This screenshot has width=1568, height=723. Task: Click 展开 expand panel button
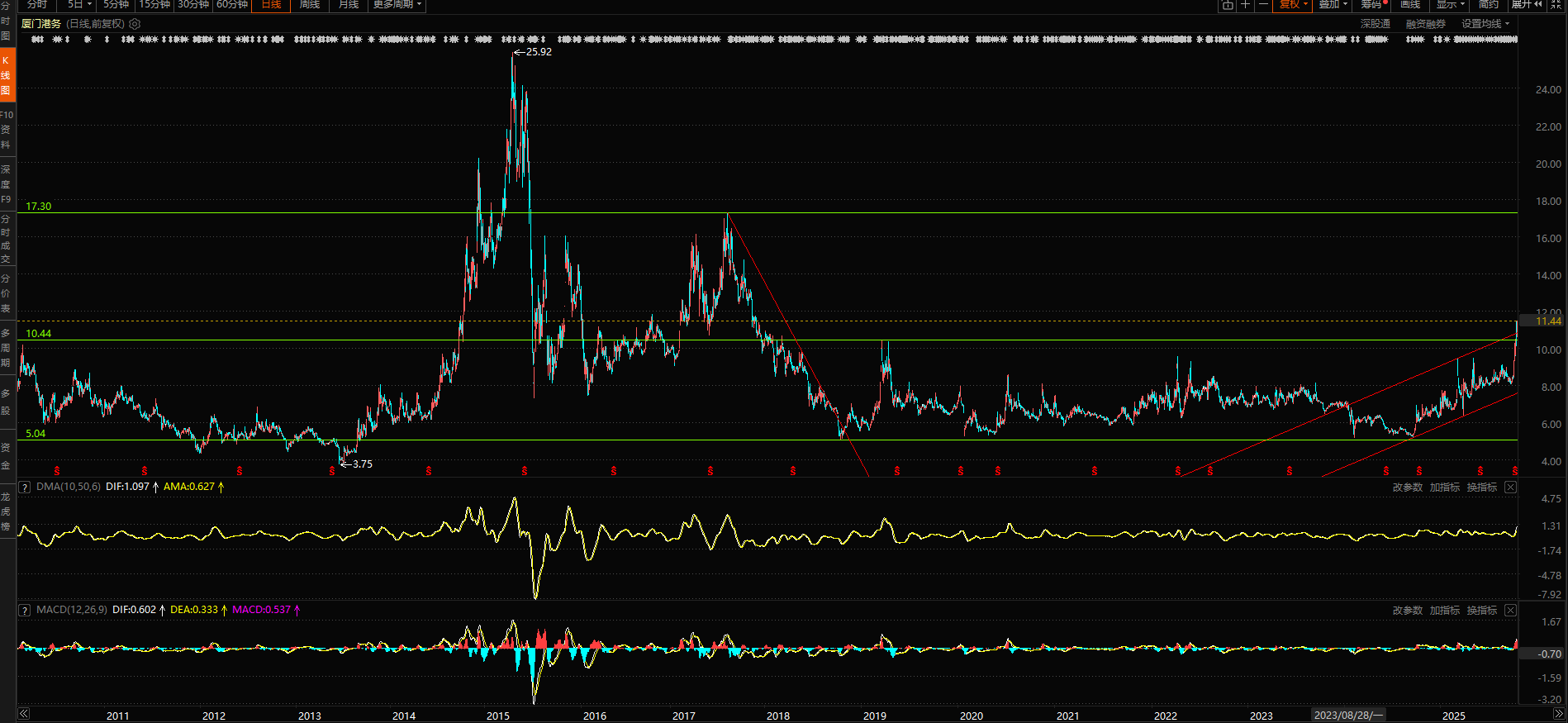(1527, 5)
